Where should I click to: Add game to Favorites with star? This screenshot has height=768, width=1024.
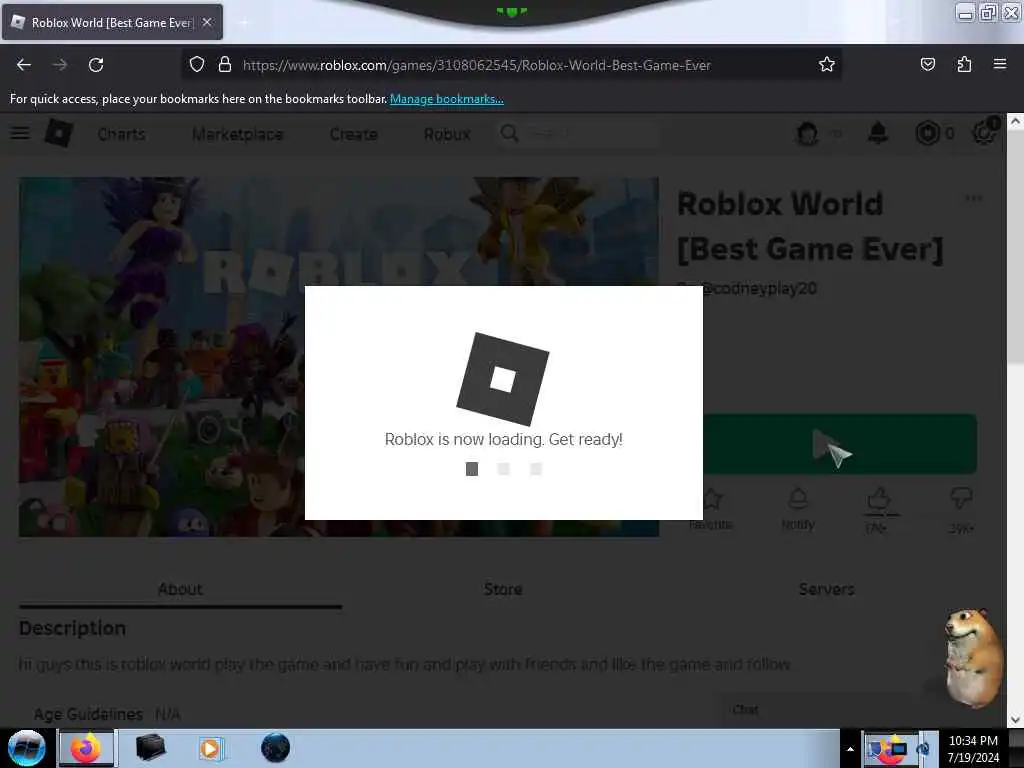711,507
